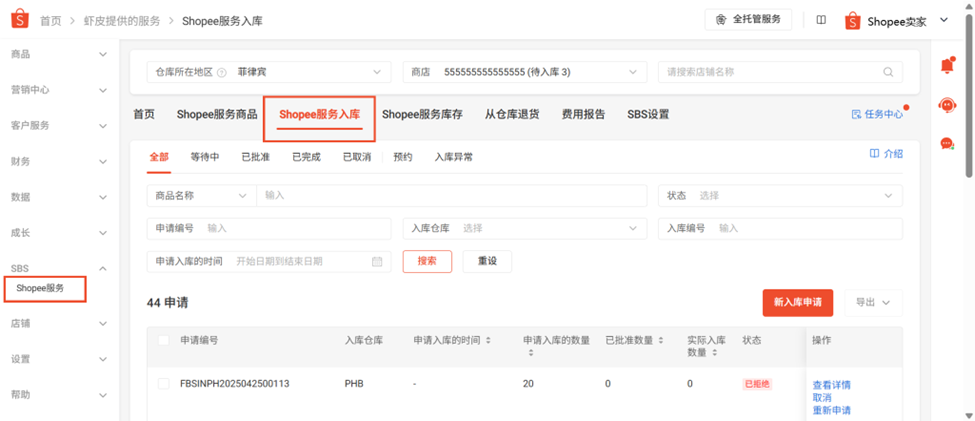Click the 申请编号 input field
975x421 pixels.
[x=269, y=228]
